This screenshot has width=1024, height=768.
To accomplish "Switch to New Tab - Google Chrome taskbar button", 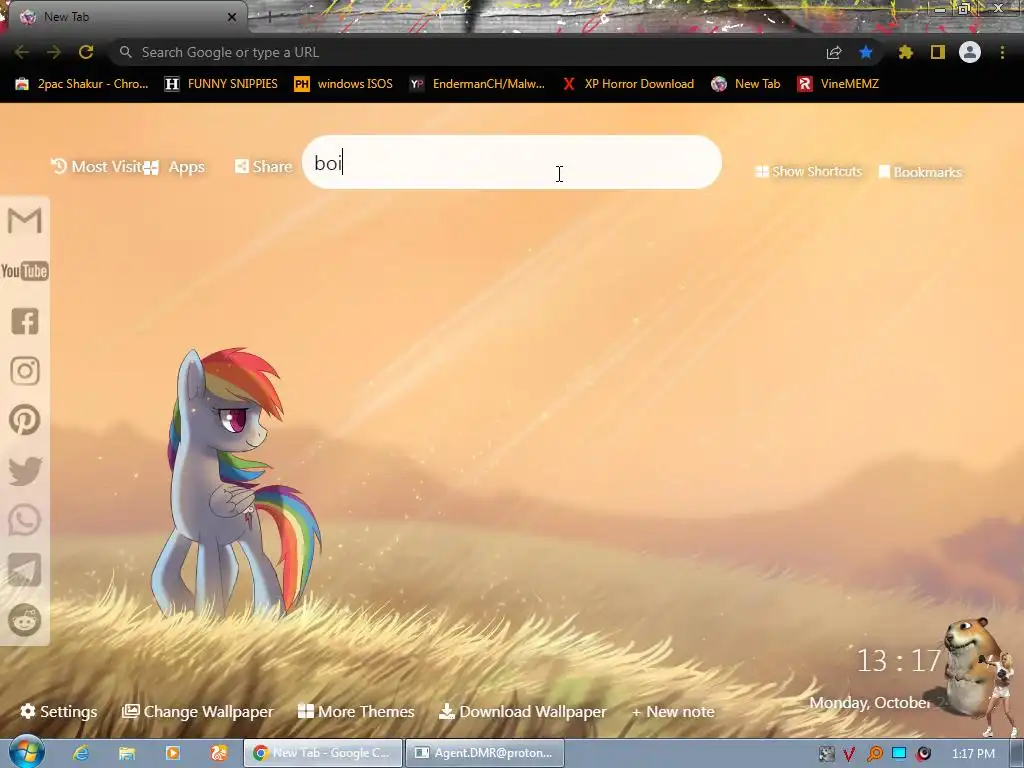I will (323, 753).
